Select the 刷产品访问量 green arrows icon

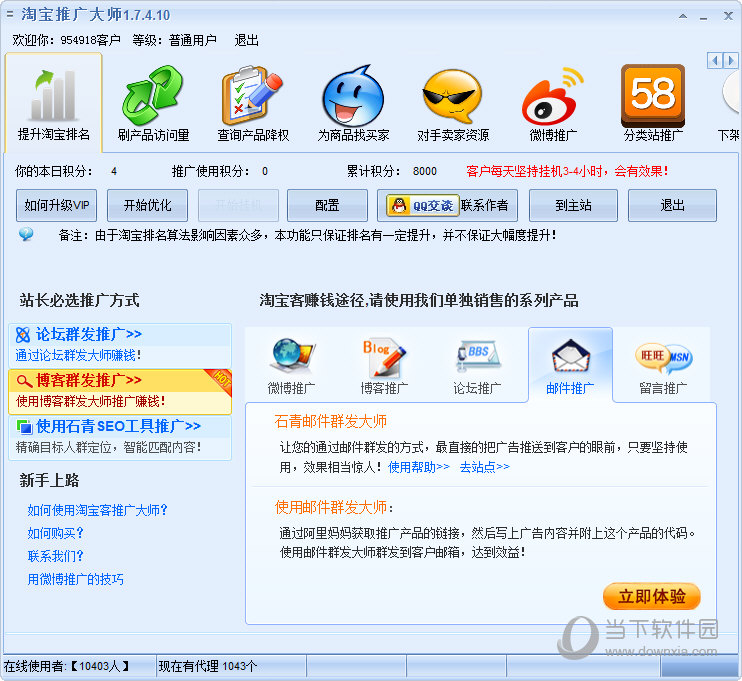[x=153, y=95]
